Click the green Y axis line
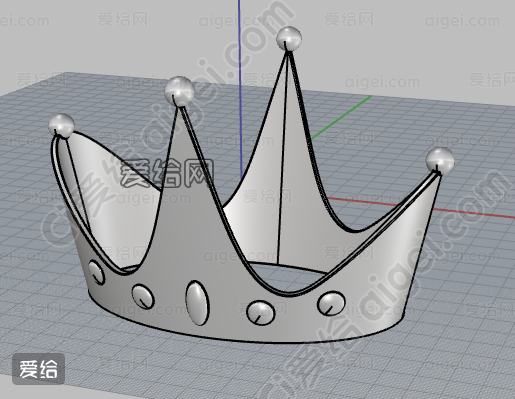This screenshot has height=399, width=515. pyautogui.click(x=341, y=118)
